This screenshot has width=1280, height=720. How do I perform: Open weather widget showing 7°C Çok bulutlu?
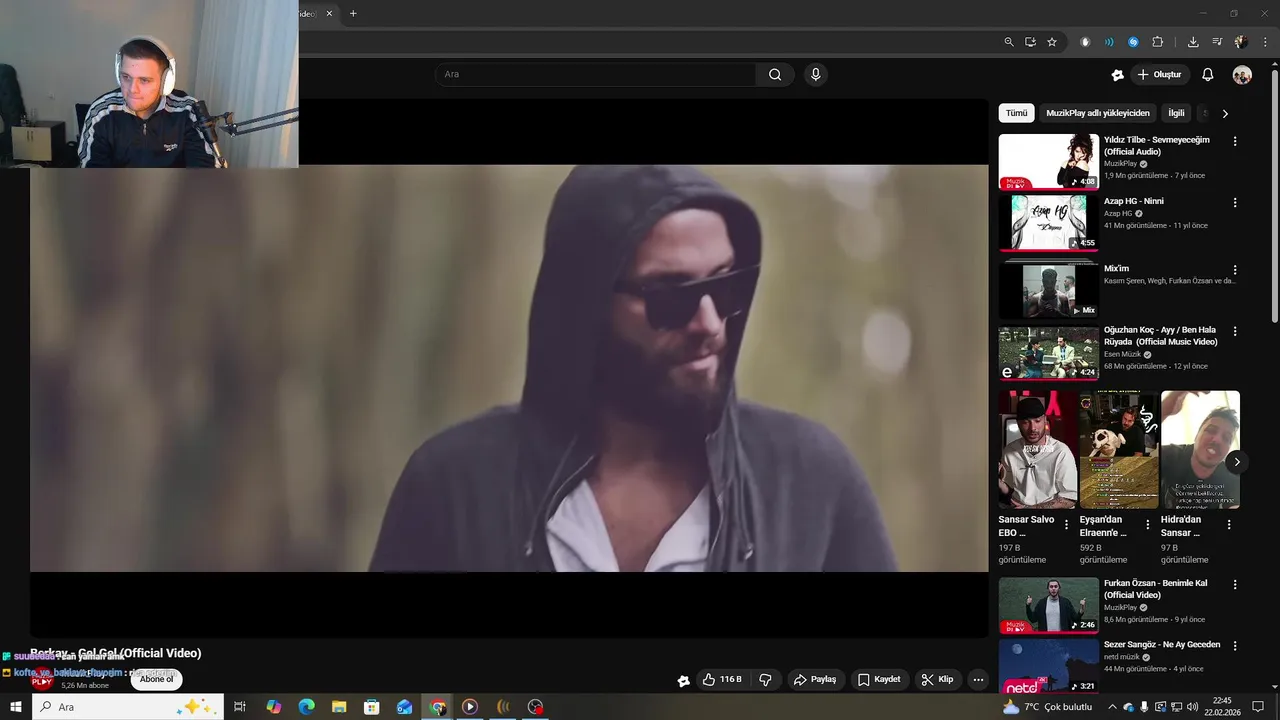(1047, 707)
